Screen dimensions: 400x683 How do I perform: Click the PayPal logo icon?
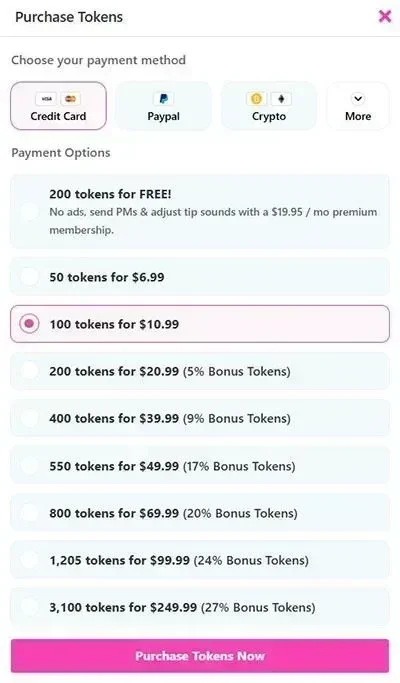click(x=163, y=99)
